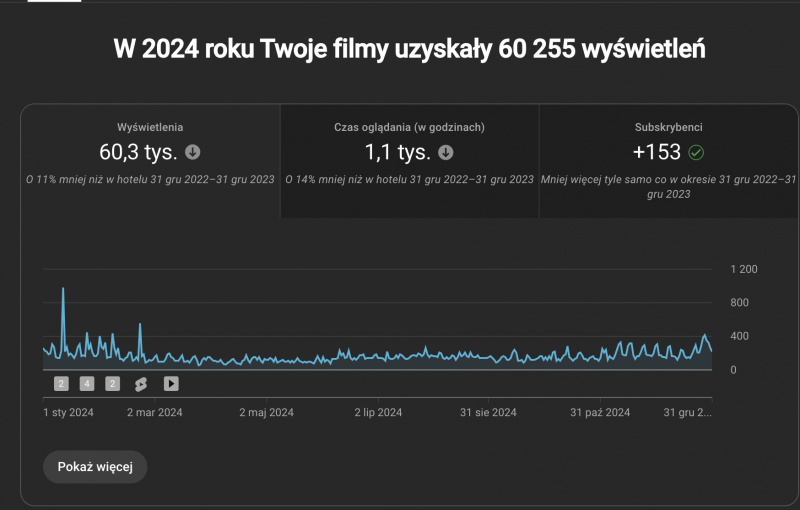The height and width of the screenshot is (510, 800).
Task: Click the down-arrow trend icon beside 1,1 tys.
Action: [x=446, y=153]
